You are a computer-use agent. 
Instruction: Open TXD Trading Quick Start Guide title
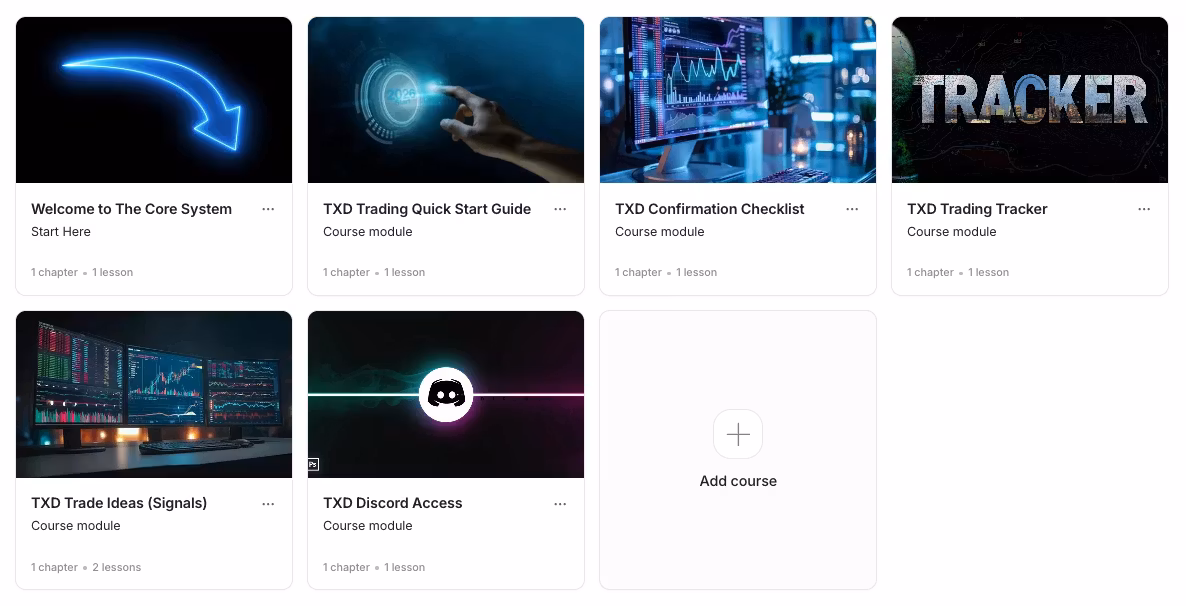[427, 210]
